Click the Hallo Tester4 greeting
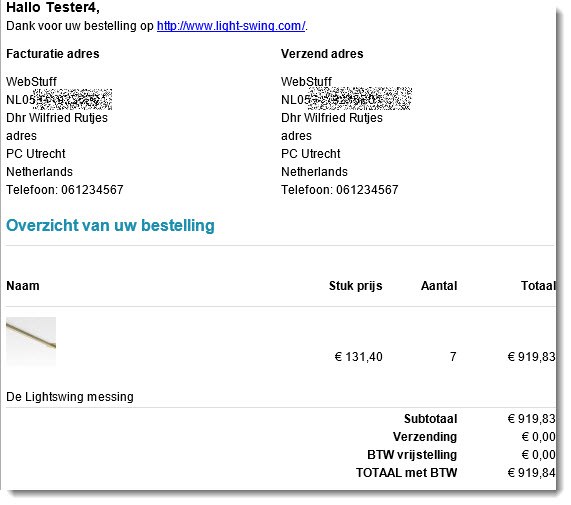The height and width of the screenshot is (505, 571). click(x=53, y=8)
